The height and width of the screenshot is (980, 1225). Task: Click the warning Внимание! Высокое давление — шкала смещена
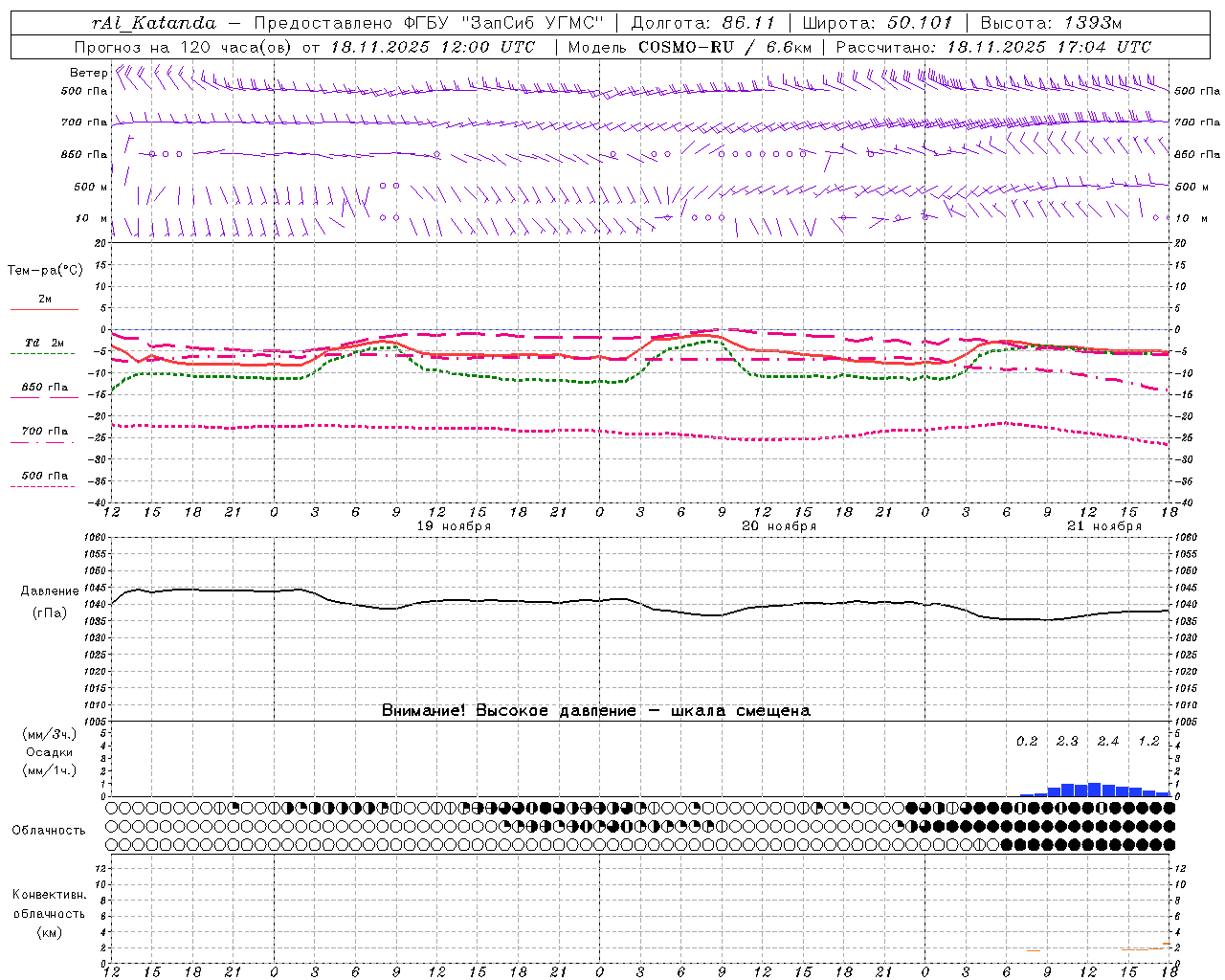coord(596,711)
